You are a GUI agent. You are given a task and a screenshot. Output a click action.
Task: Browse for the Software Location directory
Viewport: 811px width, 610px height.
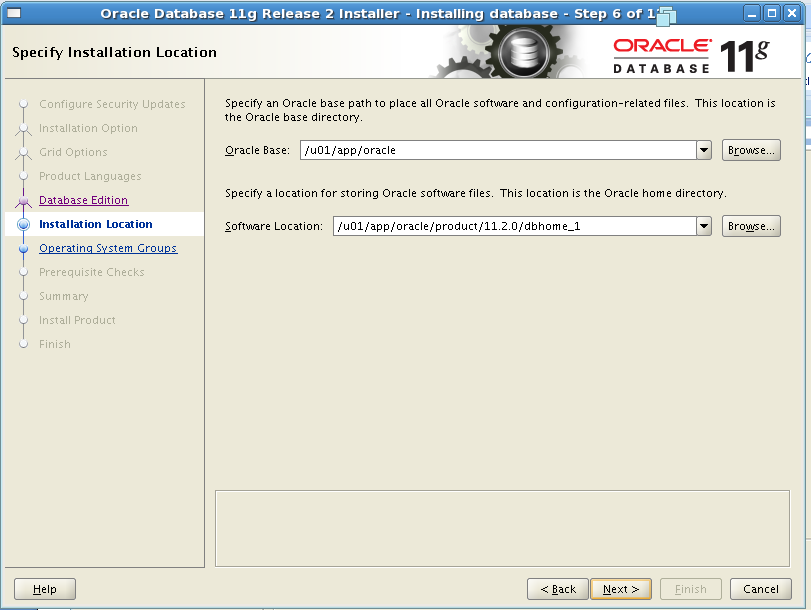(751, 226)
